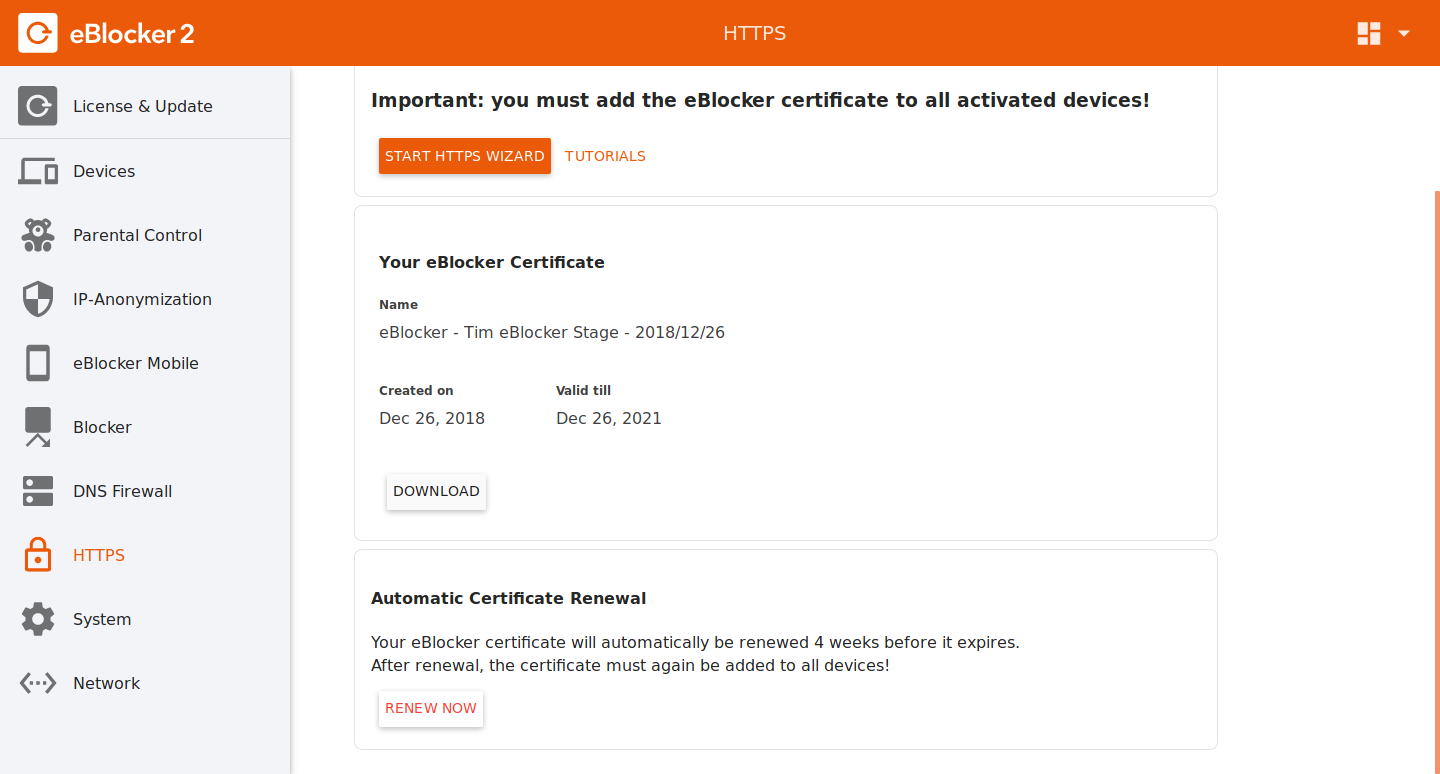This screenshot has width=1440, height=774.
Task: Select the Network arrows icon
Action: [38, 683]
